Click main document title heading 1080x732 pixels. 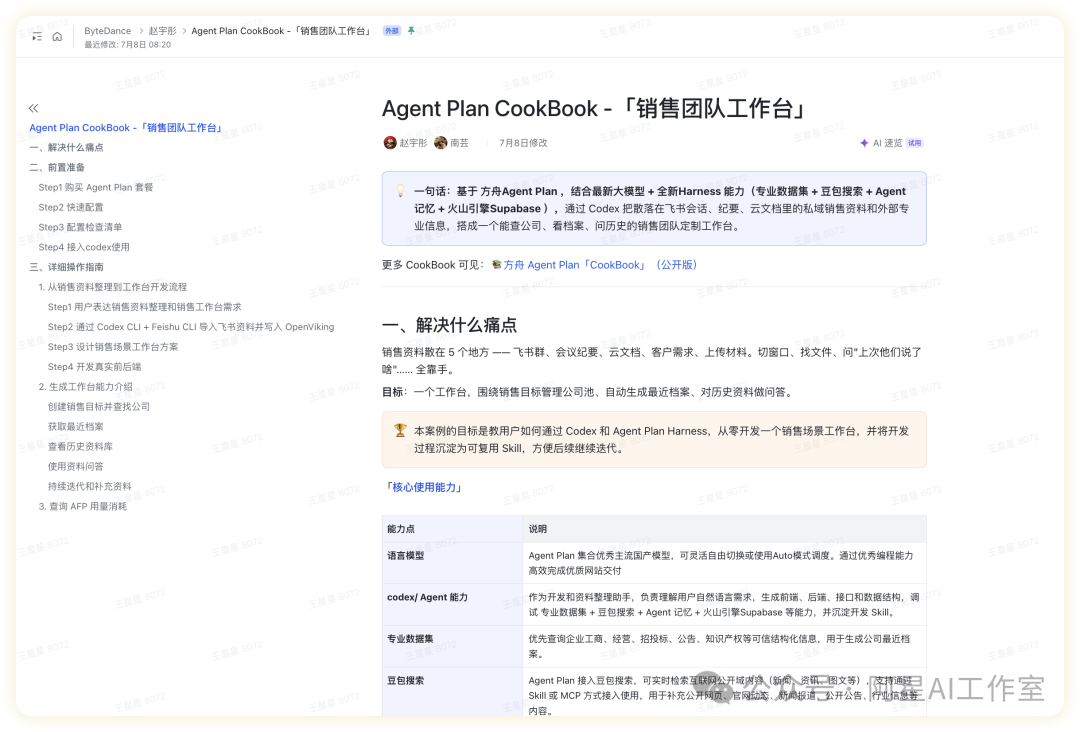(x=595, y=108)
